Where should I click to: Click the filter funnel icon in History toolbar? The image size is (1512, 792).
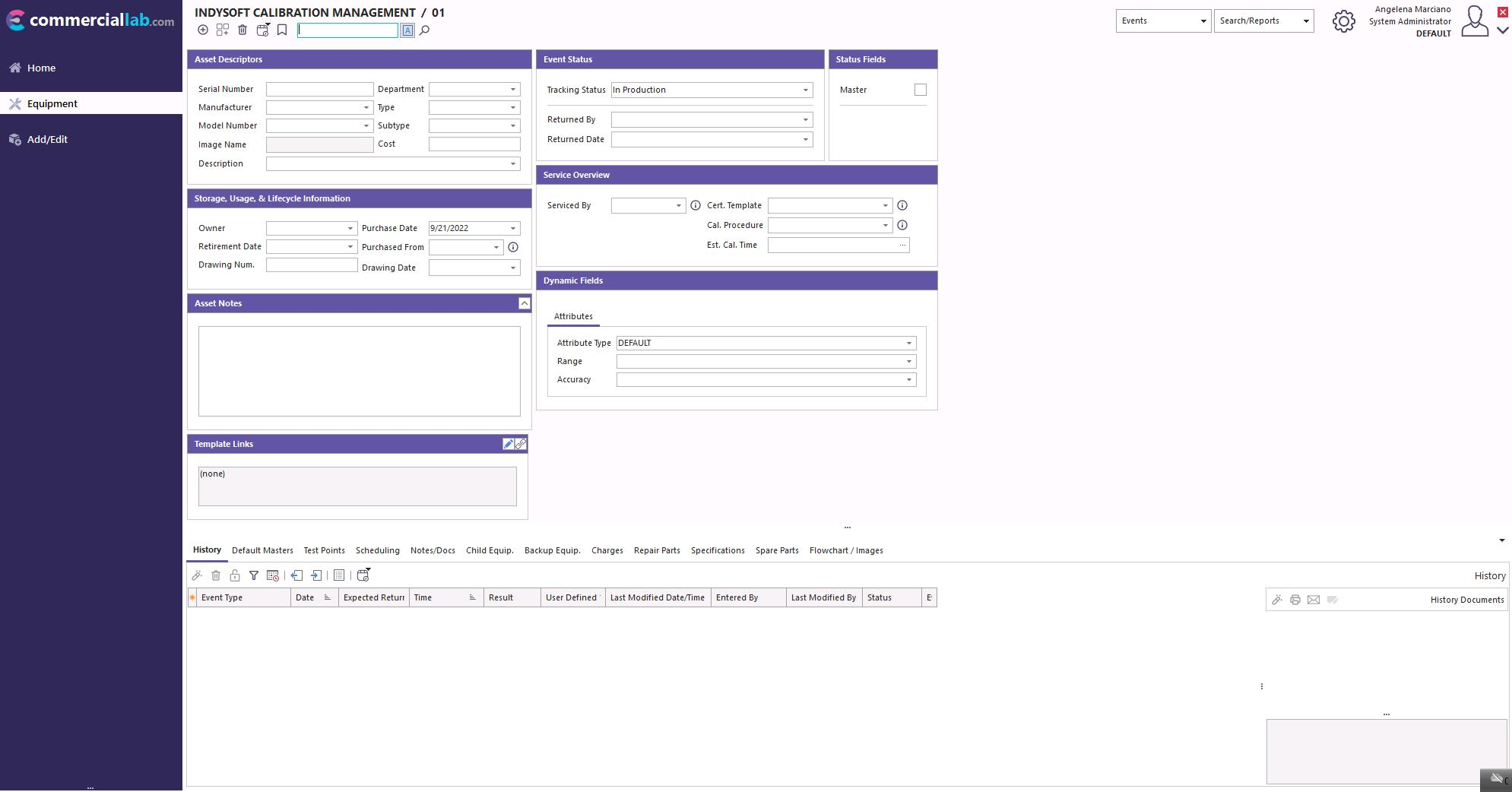[254, 576]
